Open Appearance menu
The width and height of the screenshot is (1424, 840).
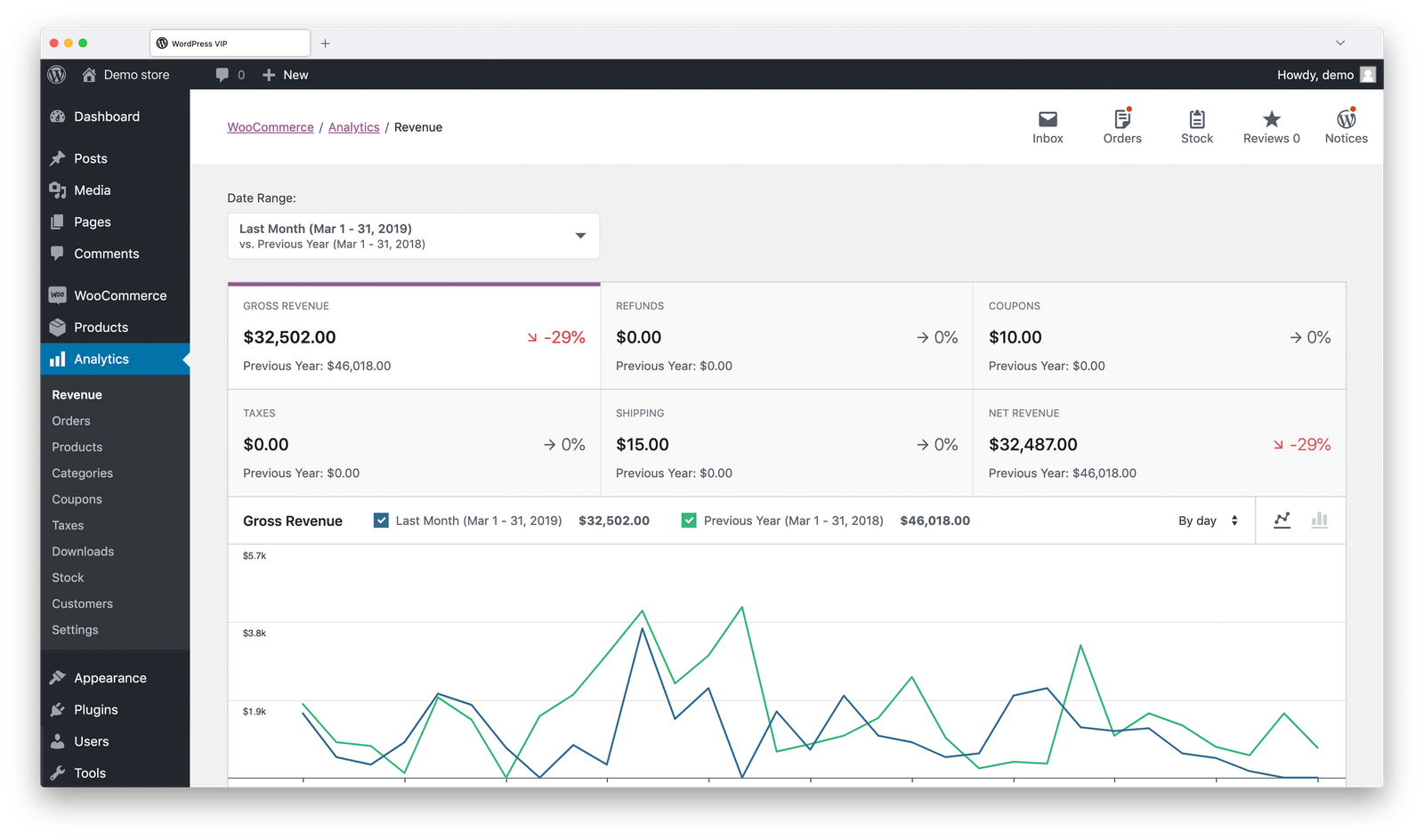click(x=115, y=678)
